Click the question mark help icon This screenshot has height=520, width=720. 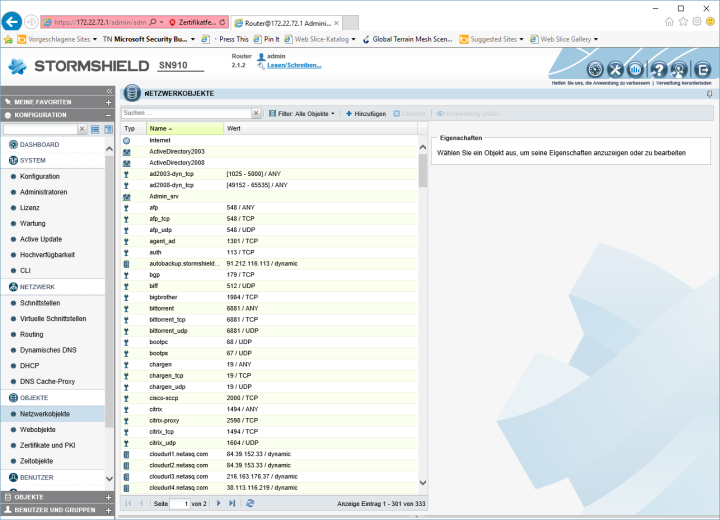coord(659,69)
